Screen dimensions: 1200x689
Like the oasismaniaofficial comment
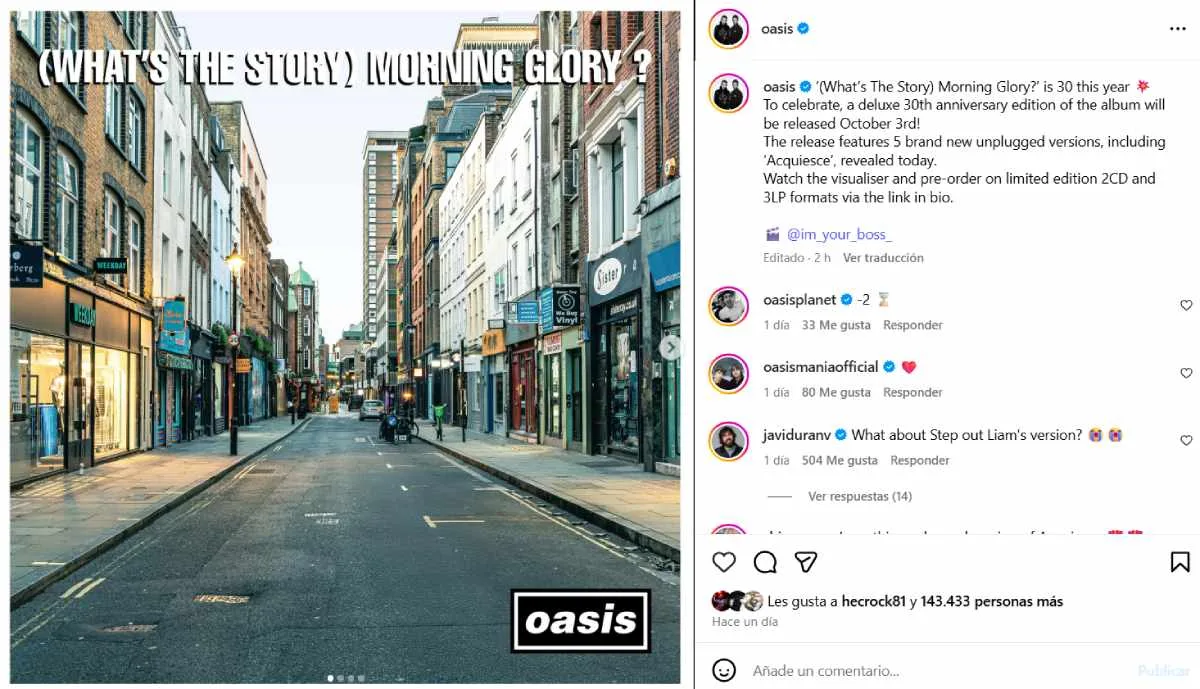click(1186, 373)
